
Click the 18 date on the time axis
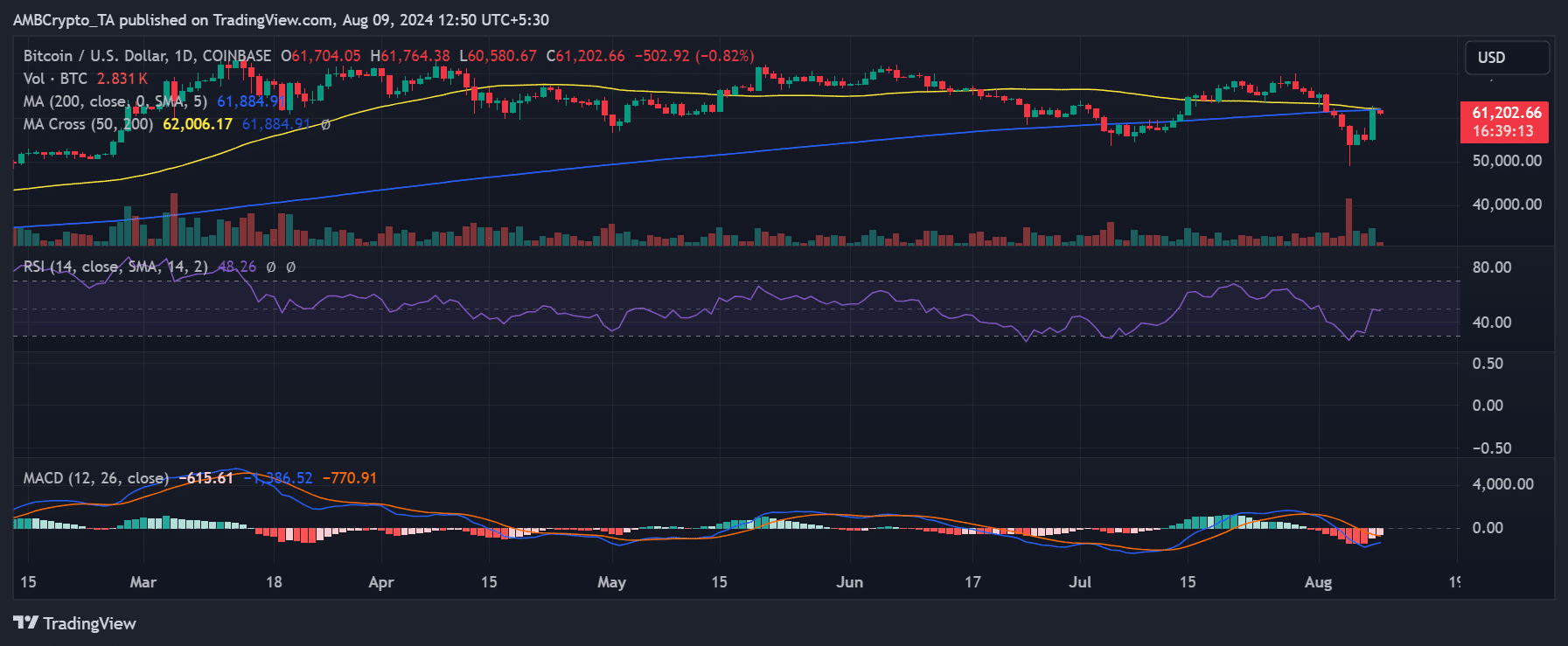click(x=274, y=582)
